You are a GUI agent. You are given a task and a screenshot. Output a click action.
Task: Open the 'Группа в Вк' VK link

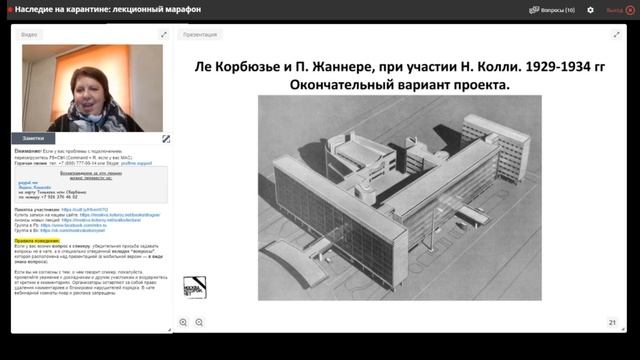73,231
